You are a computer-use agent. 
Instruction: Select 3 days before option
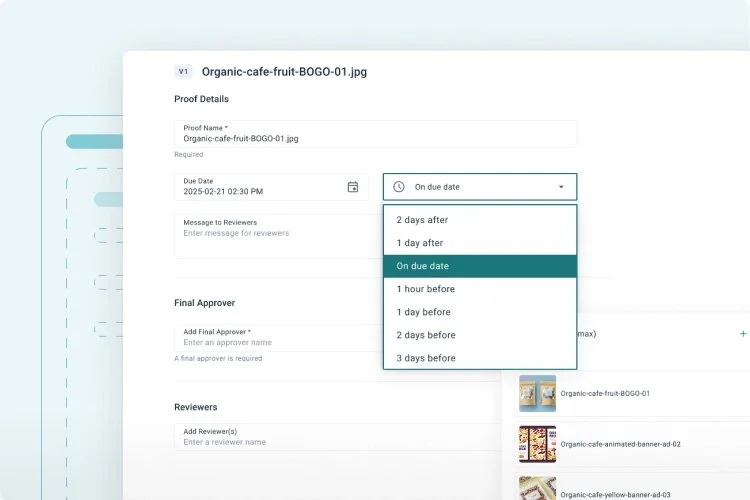pos(480,358)
